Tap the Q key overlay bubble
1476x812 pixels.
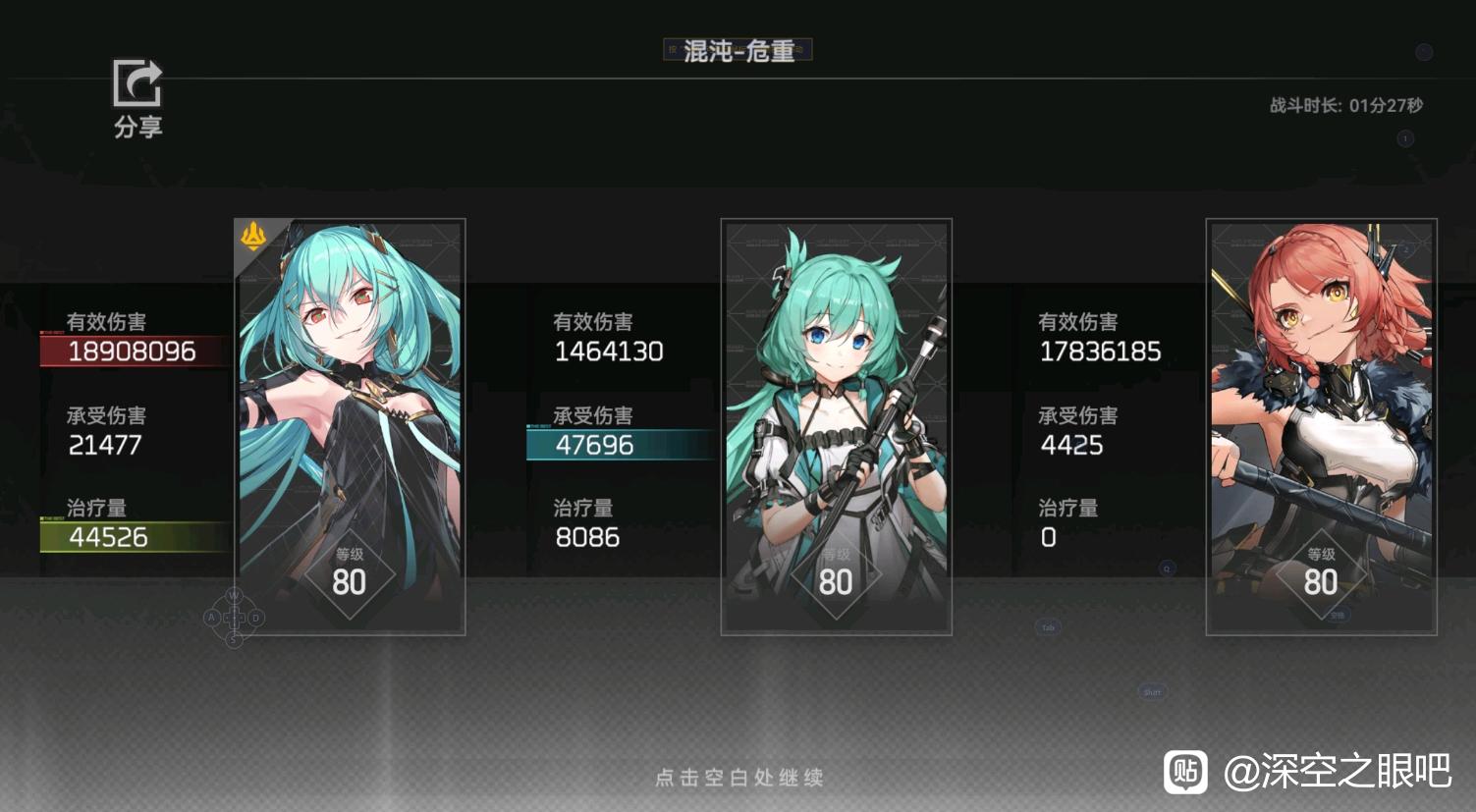click(1167, 568)
